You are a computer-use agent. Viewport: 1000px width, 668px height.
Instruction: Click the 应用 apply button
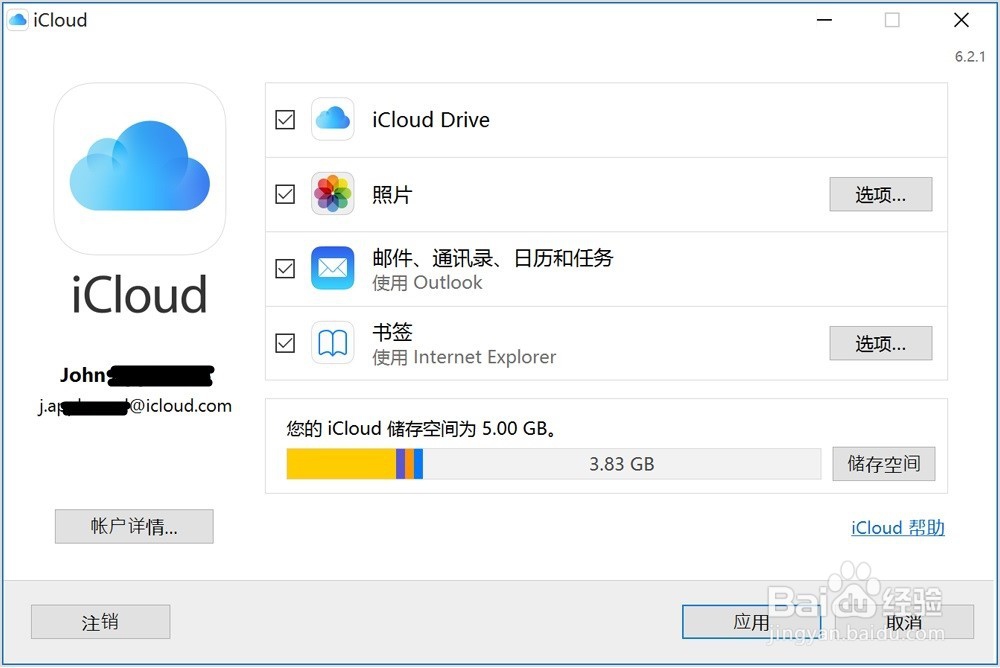[x=751, y=622]
